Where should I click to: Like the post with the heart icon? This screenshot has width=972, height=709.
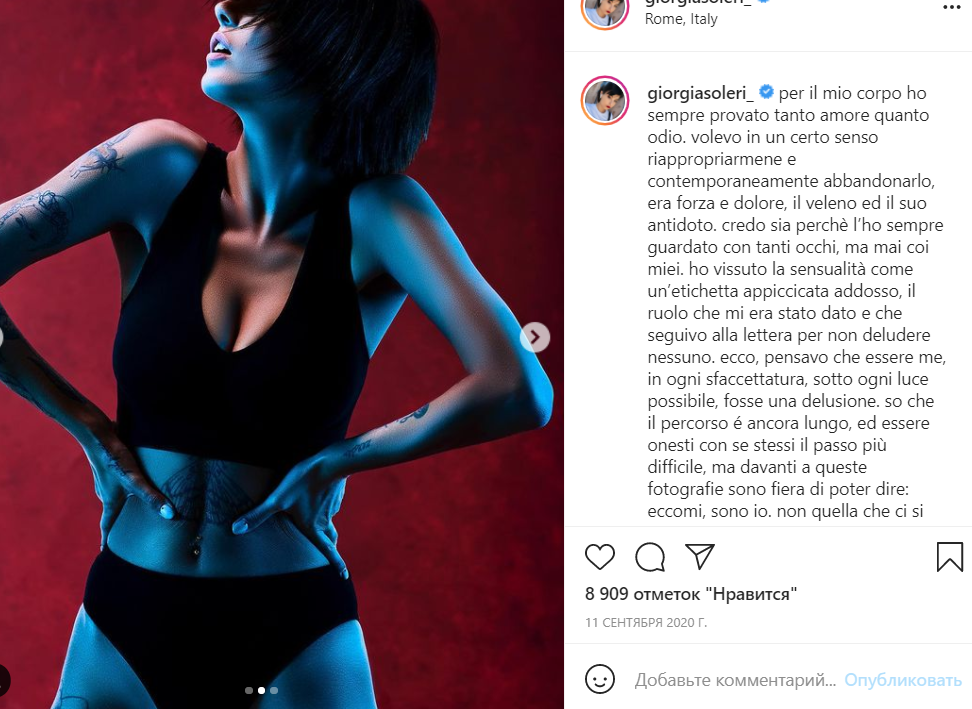[x=599, y=557]
